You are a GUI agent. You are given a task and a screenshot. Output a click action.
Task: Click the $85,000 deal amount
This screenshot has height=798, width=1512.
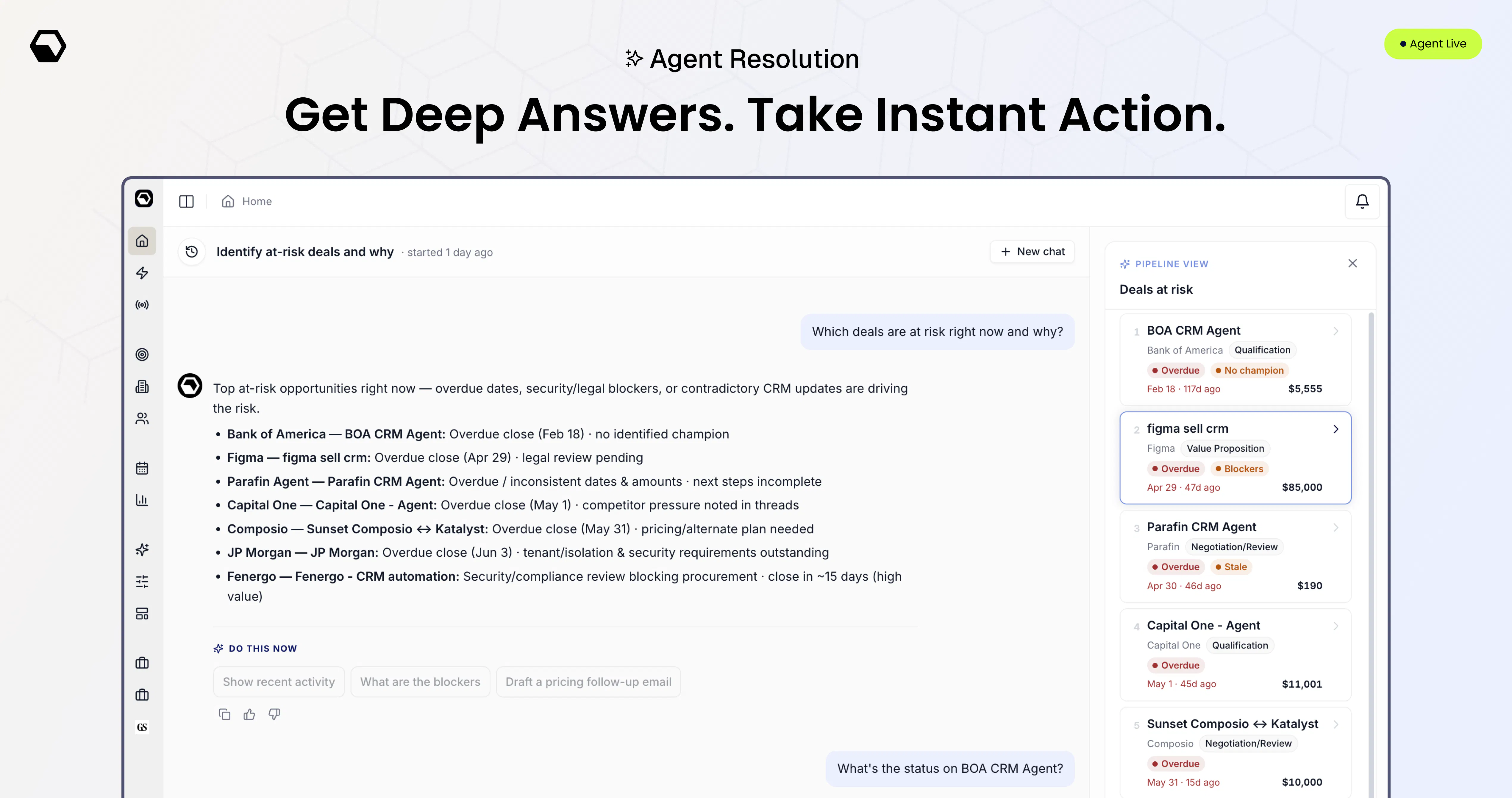coord(1302,487)
